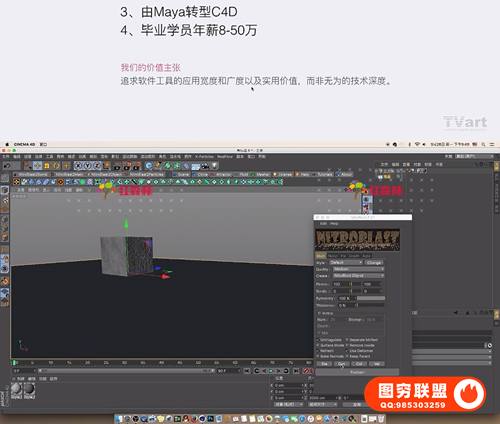Screen dimensions: 500x424
Task: Toggle the Keep Parent checkbox
Action: point(348,356)
